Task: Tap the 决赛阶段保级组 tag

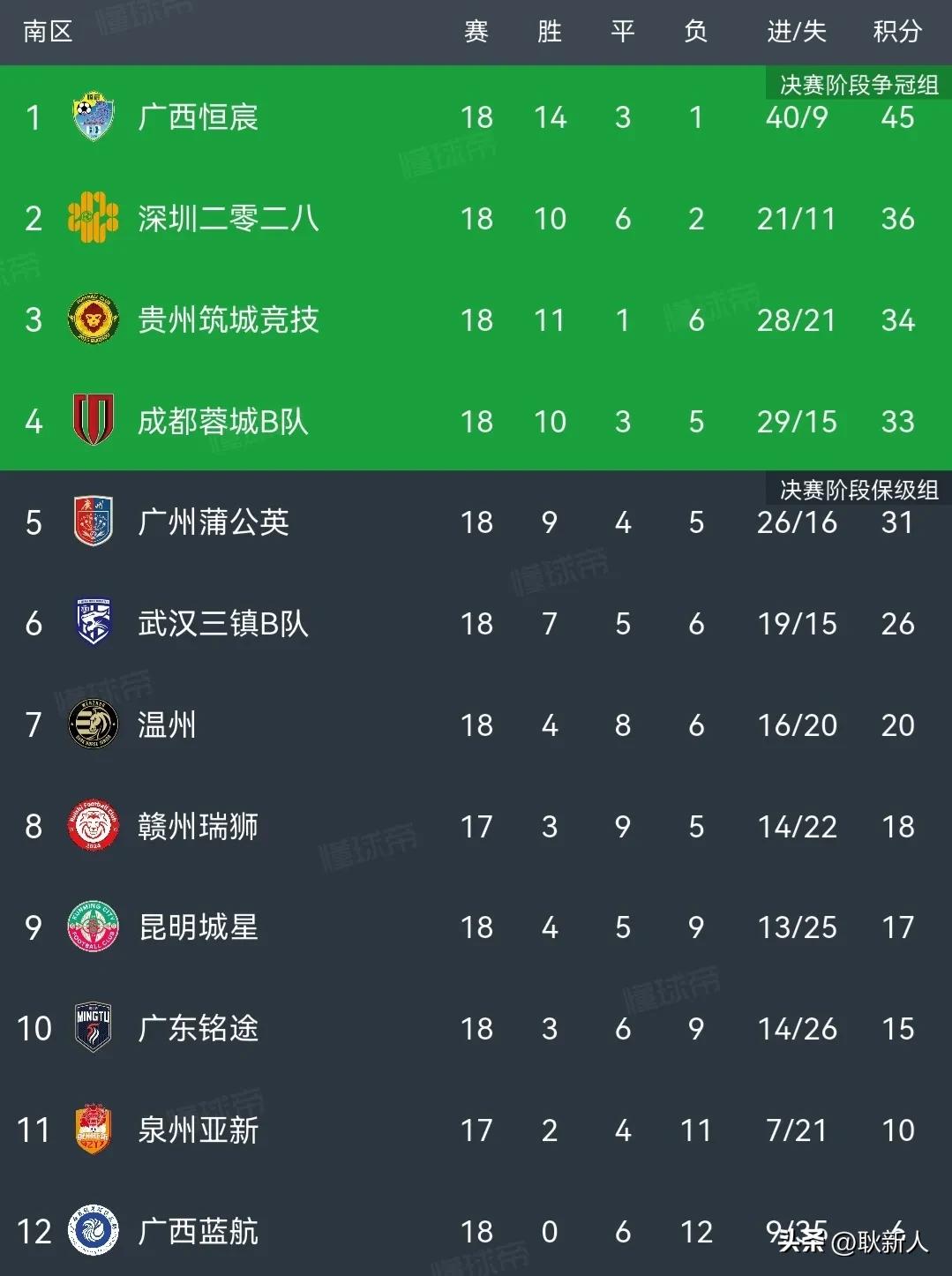Action: click(858, 490)
